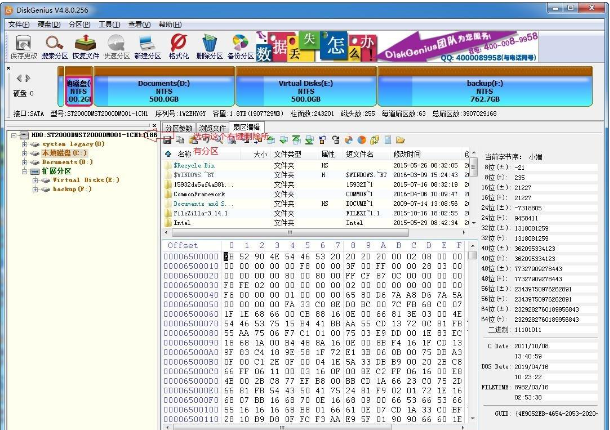Expand the Virtual Disks(E:) tree node
The image size is (610, 430).
pyautogui.click(x=35, y=180)
